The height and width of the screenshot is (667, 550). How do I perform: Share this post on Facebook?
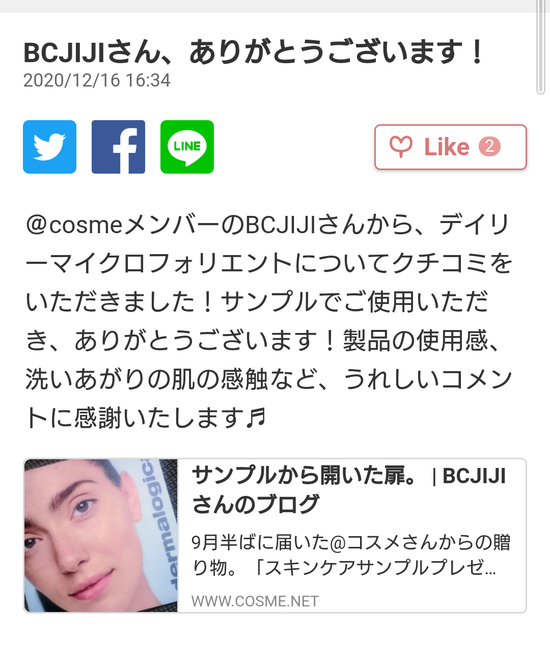(x=118, y=147)
